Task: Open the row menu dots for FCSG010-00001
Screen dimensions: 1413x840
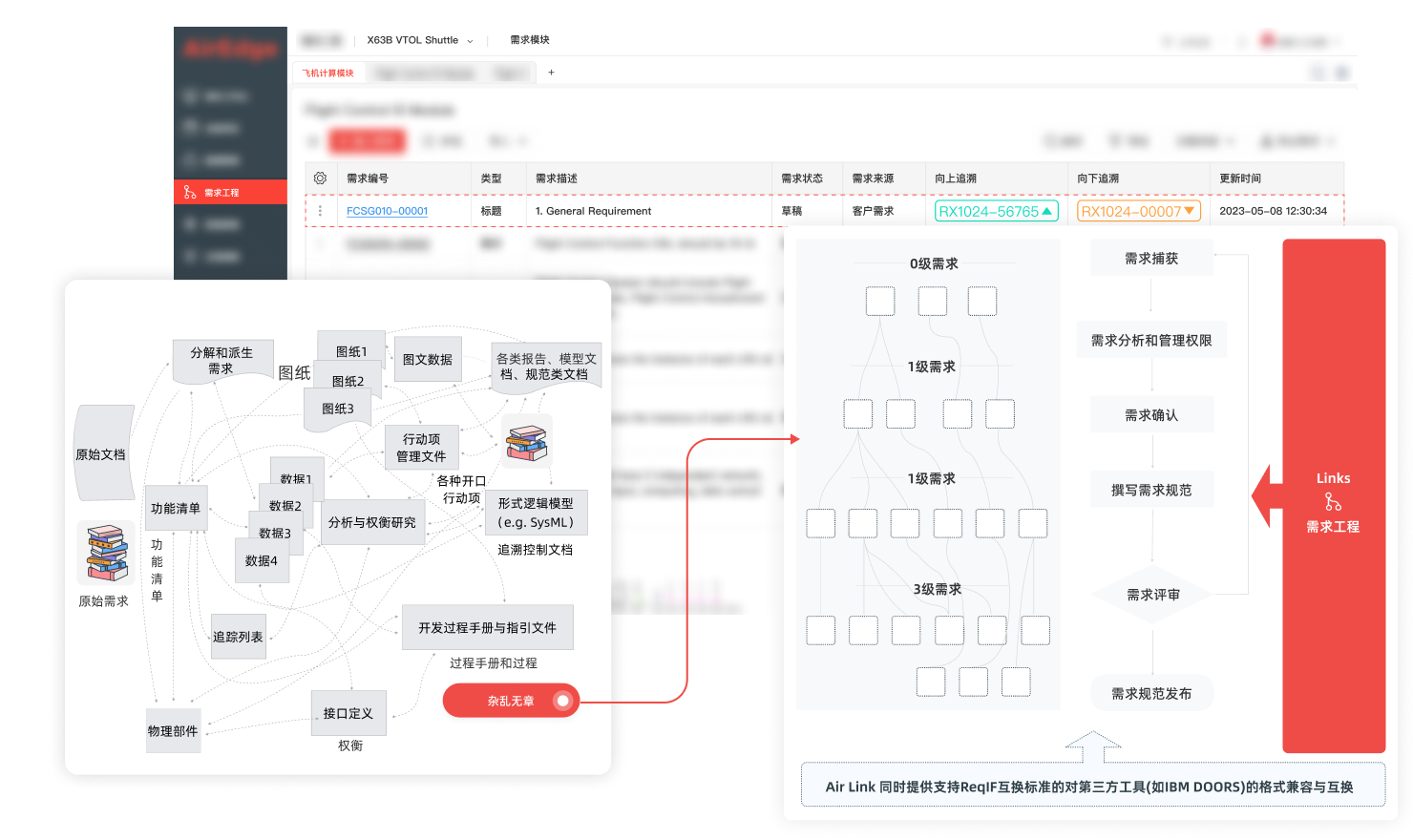Action: pos(320,211)
